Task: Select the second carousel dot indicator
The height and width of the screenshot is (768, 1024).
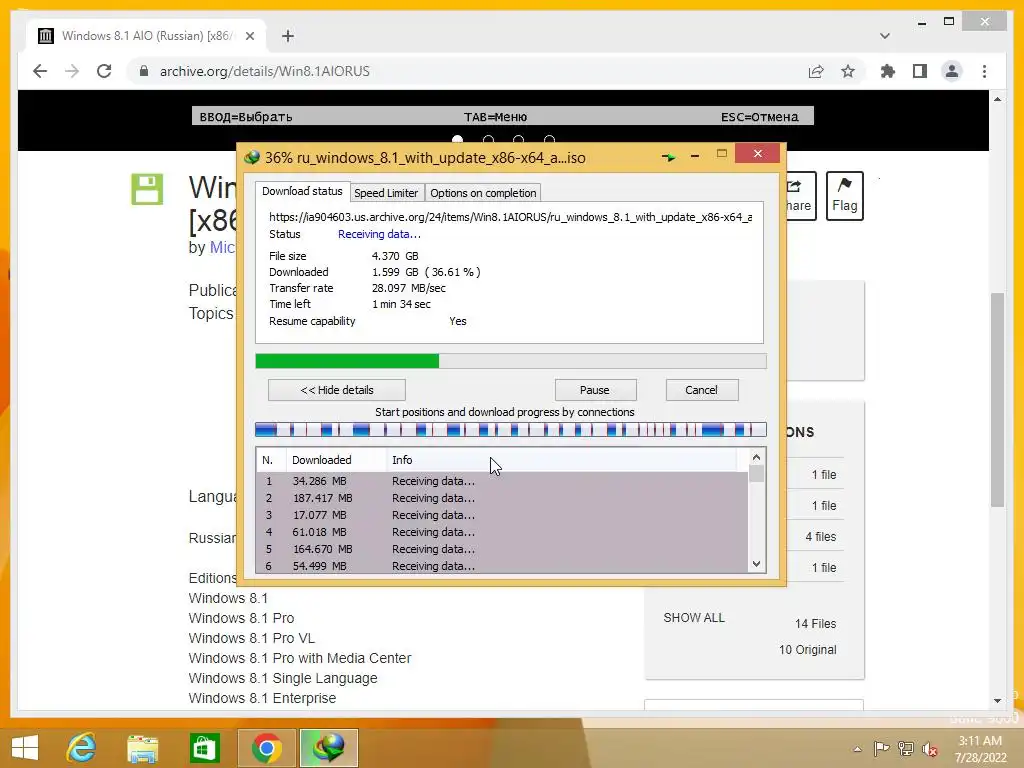Action: (x=488, y=140)
